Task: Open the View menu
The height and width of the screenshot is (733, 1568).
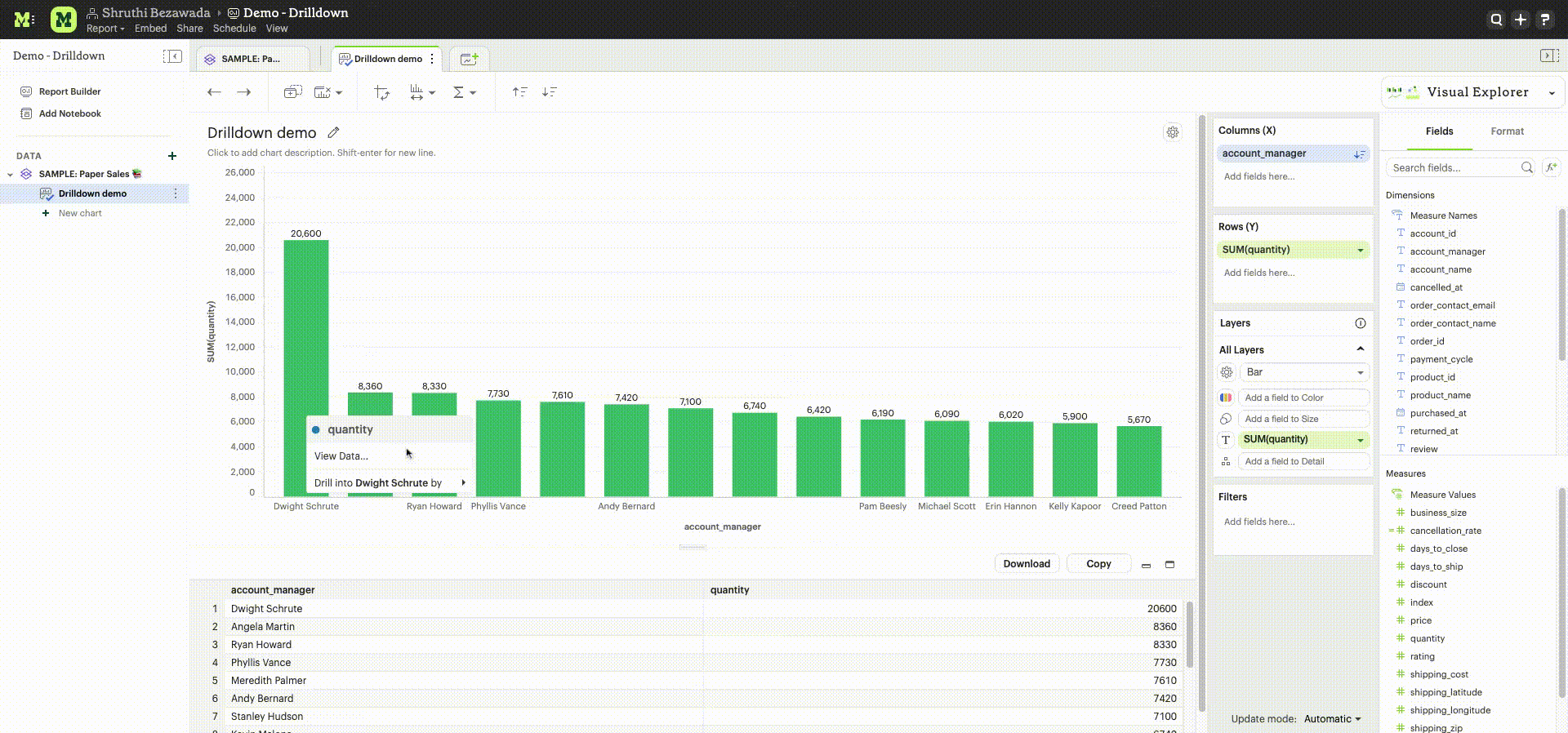Action: [277, 29]
